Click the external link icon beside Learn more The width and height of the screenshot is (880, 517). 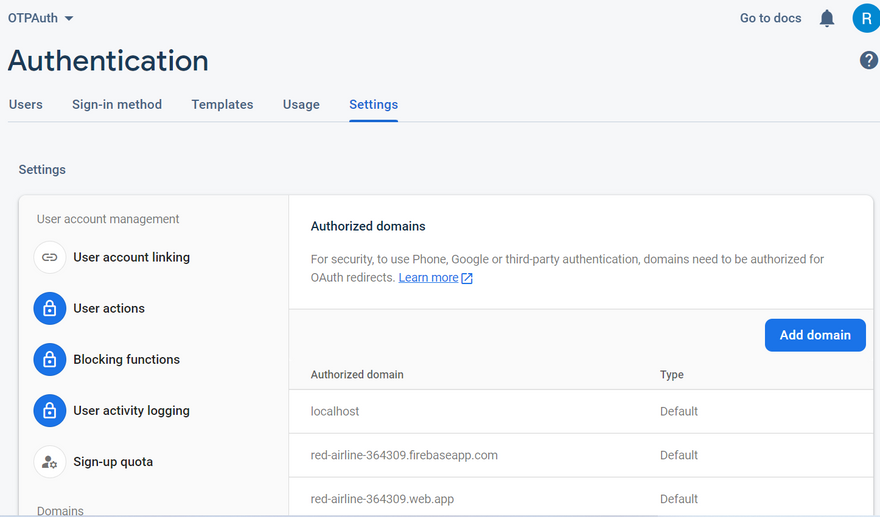click(x=467, y=278)
